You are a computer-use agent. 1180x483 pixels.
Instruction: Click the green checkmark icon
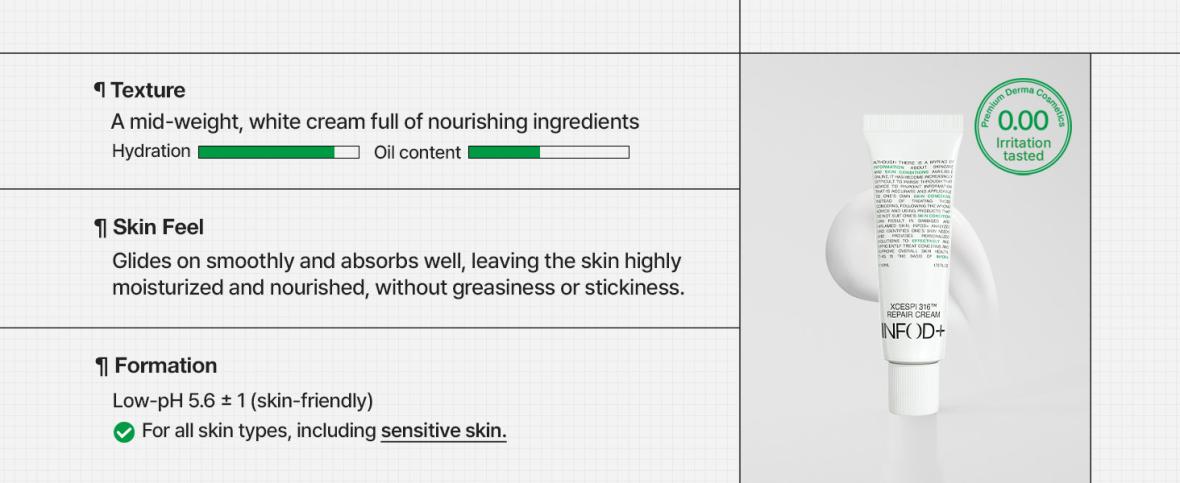(123, 432)
